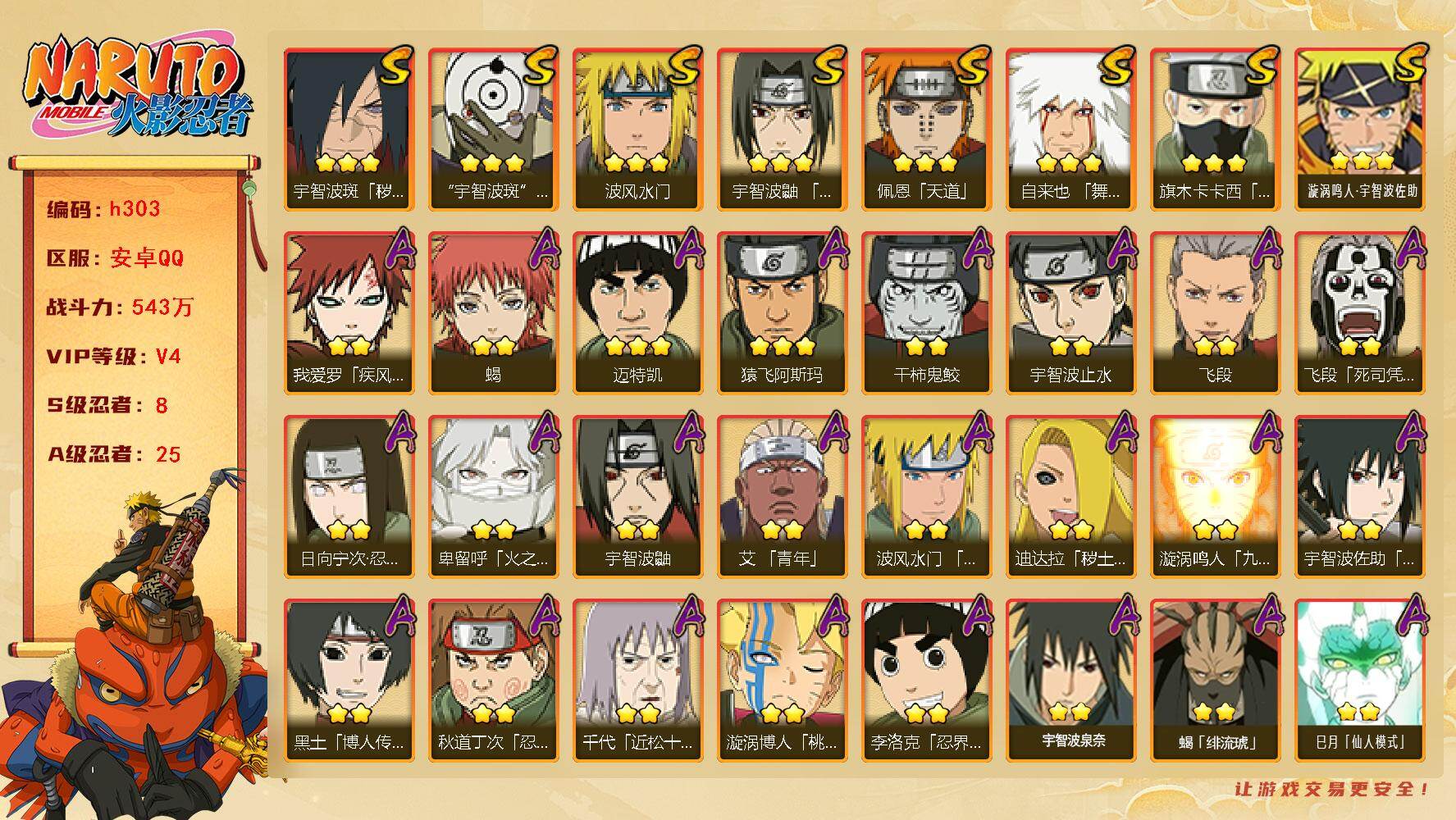The width and height of the screenshot is (1456, 820).
Task: Select the 波风水门 S-rank ninja card
Action: coord(637,129)
